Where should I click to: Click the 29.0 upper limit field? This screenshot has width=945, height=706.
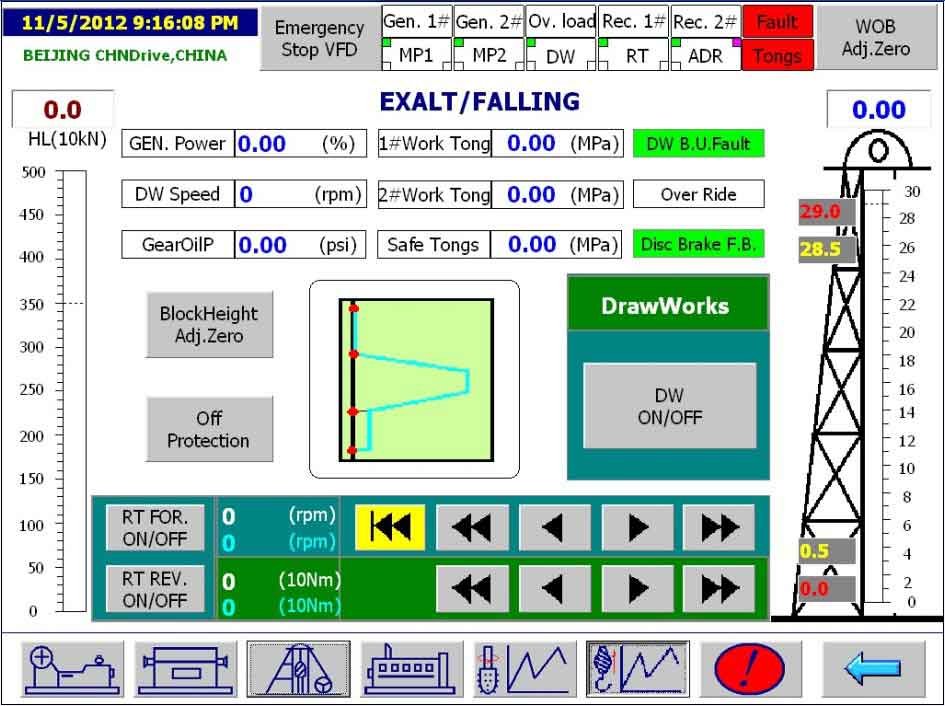(x=826, y=212)
